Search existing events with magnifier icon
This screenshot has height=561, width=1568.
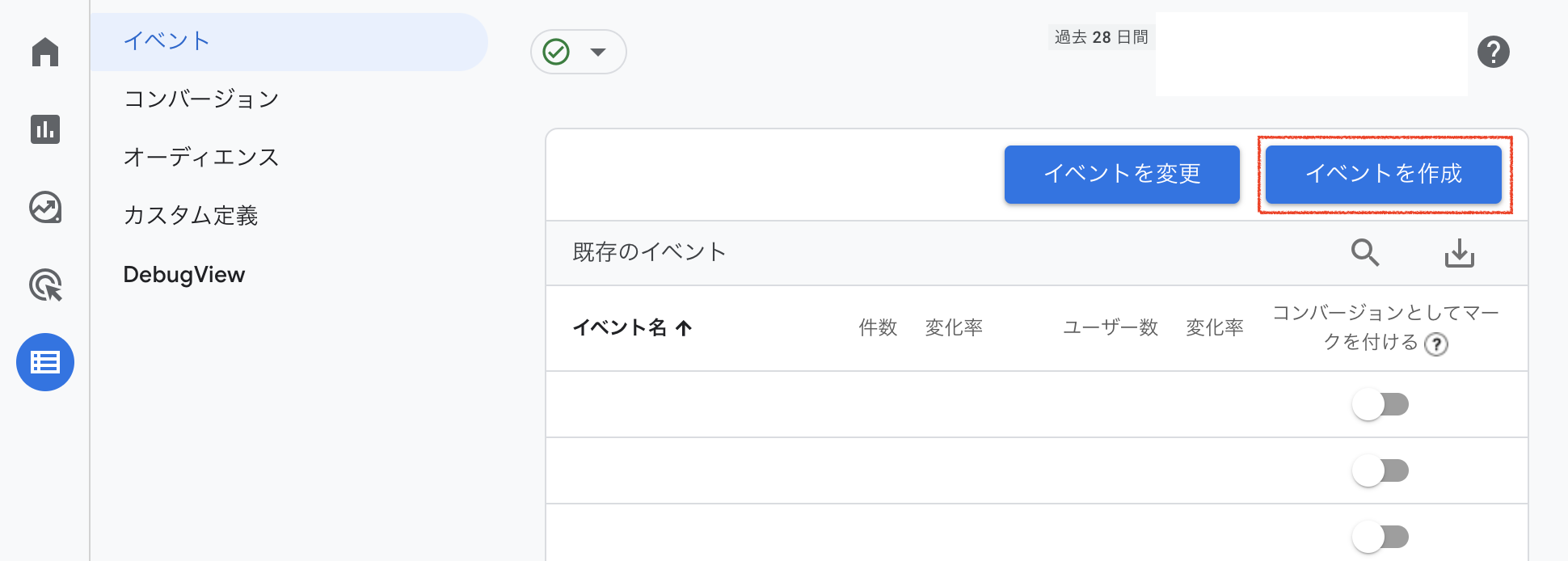coord(1365,253)
